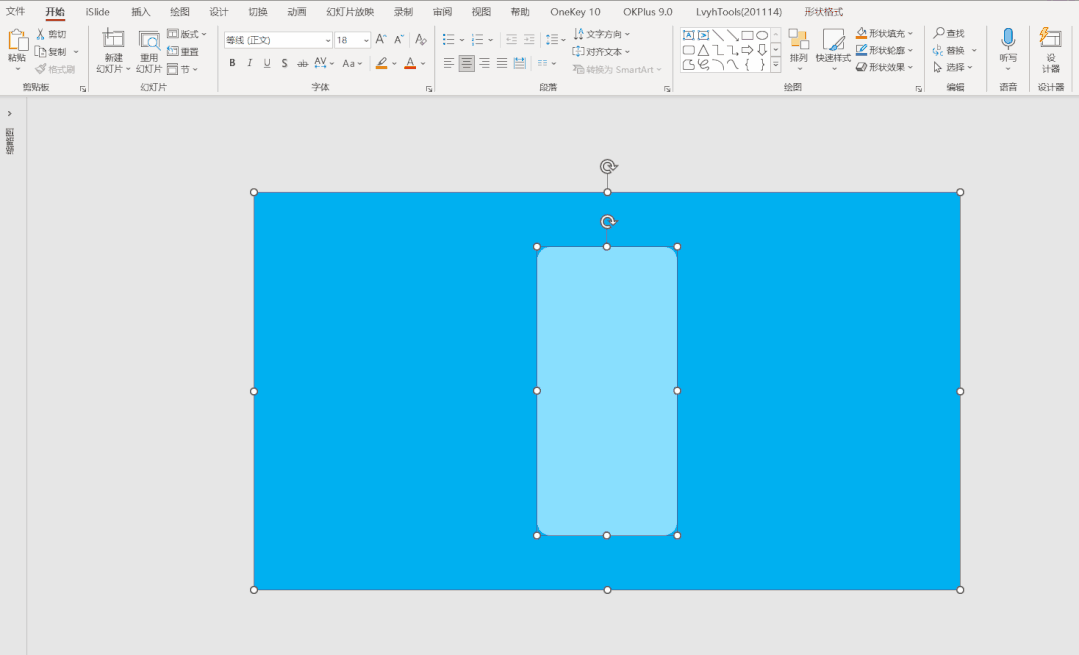Open Change Case Aa dropdown
Image resolution: width=1079 pixels, height=655 pixels.
point(352,63)
